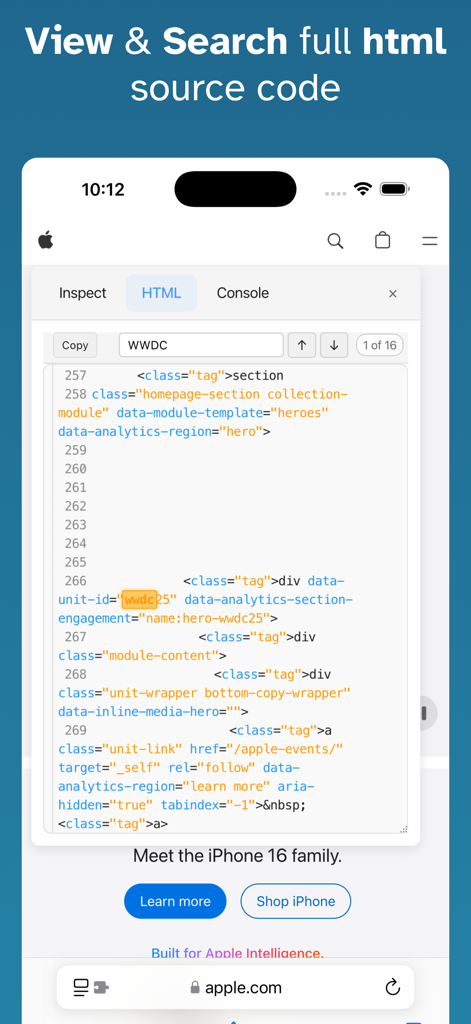Reload the page with refresh icon
The width and height of the screenshot is (471, 1024).
click(x=393, y=987)
